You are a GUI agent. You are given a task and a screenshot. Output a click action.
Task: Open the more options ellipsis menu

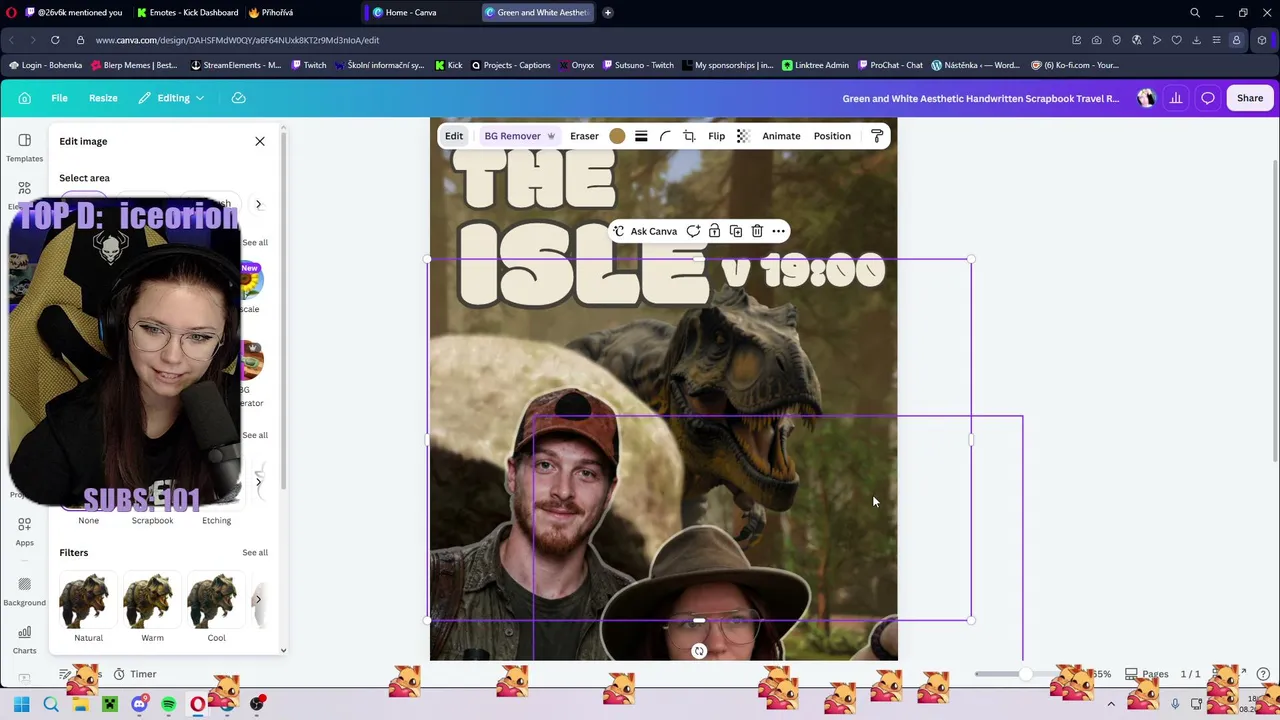[778, 231]
